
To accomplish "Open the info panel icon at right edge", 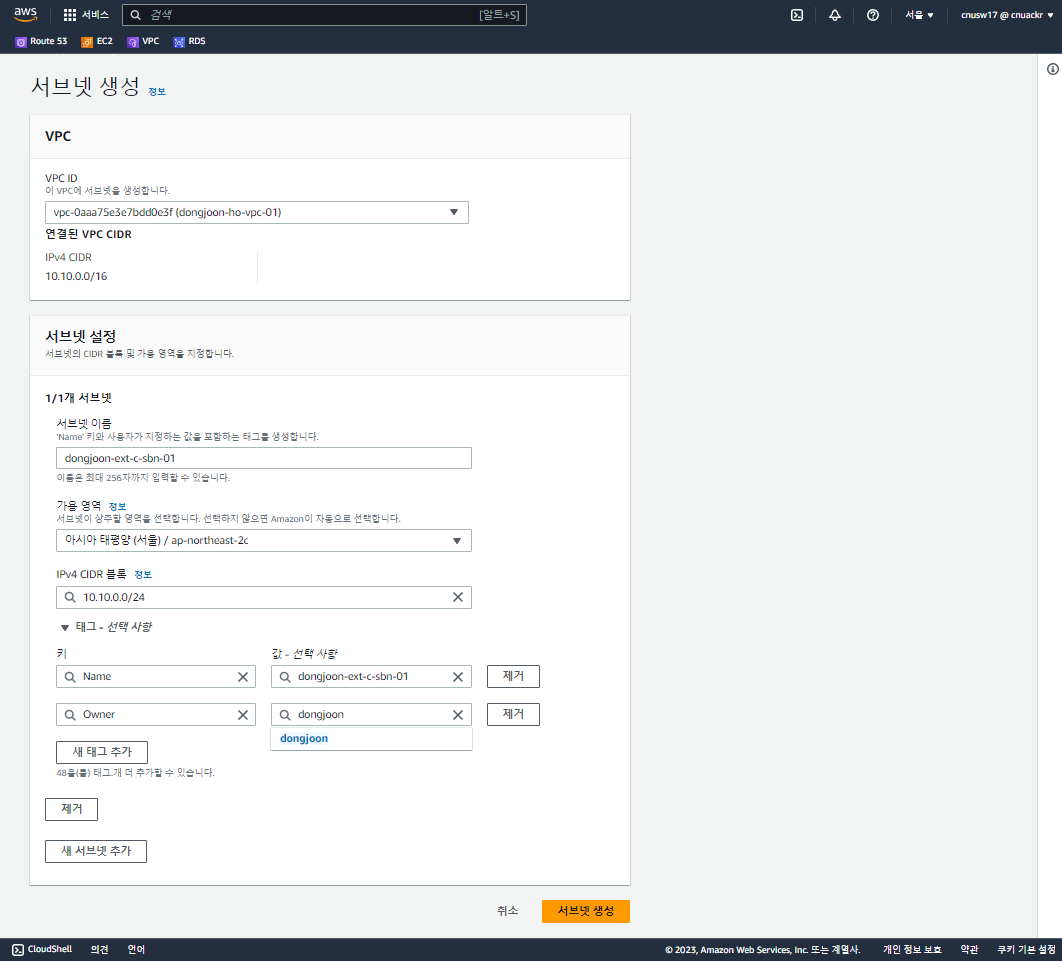I will pos(1053,69).
